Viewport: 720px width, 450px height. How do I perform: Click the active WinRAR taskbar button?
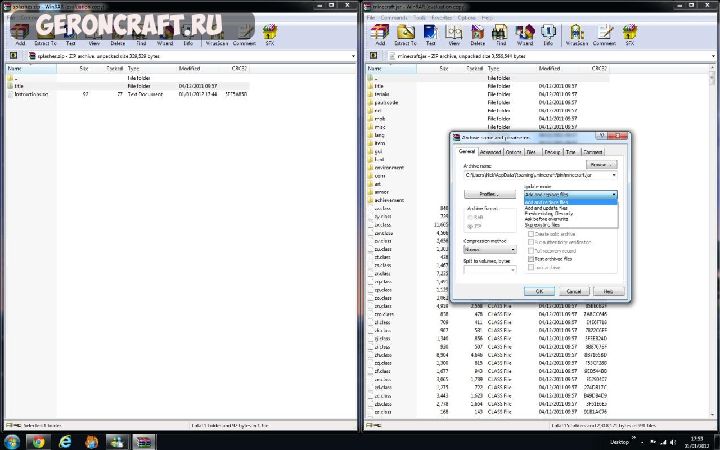point(144,442)
